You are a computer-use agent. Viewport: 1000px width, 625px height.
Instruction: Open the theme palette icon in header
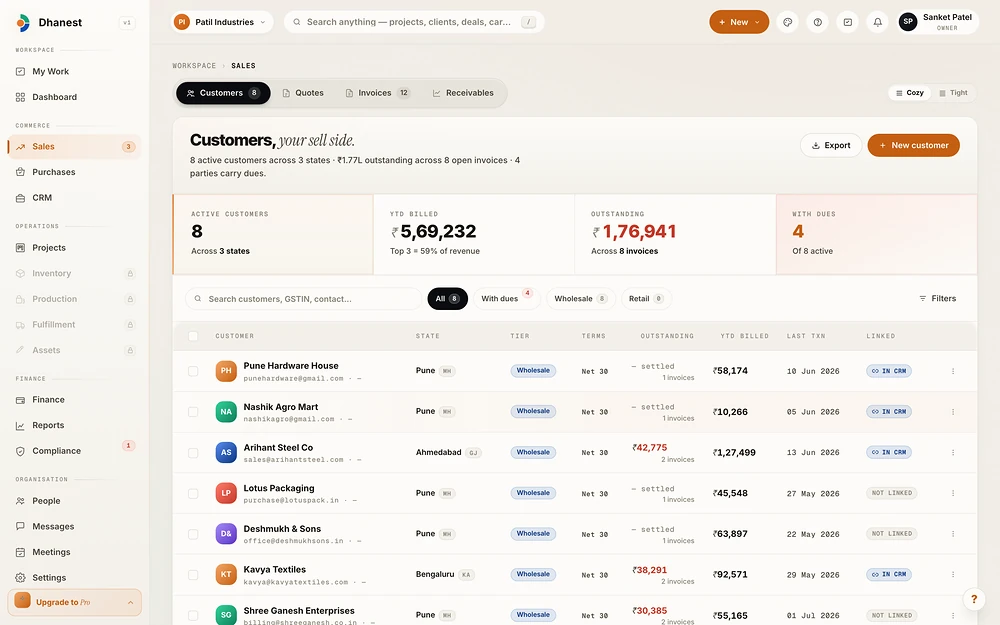[788, 22]
